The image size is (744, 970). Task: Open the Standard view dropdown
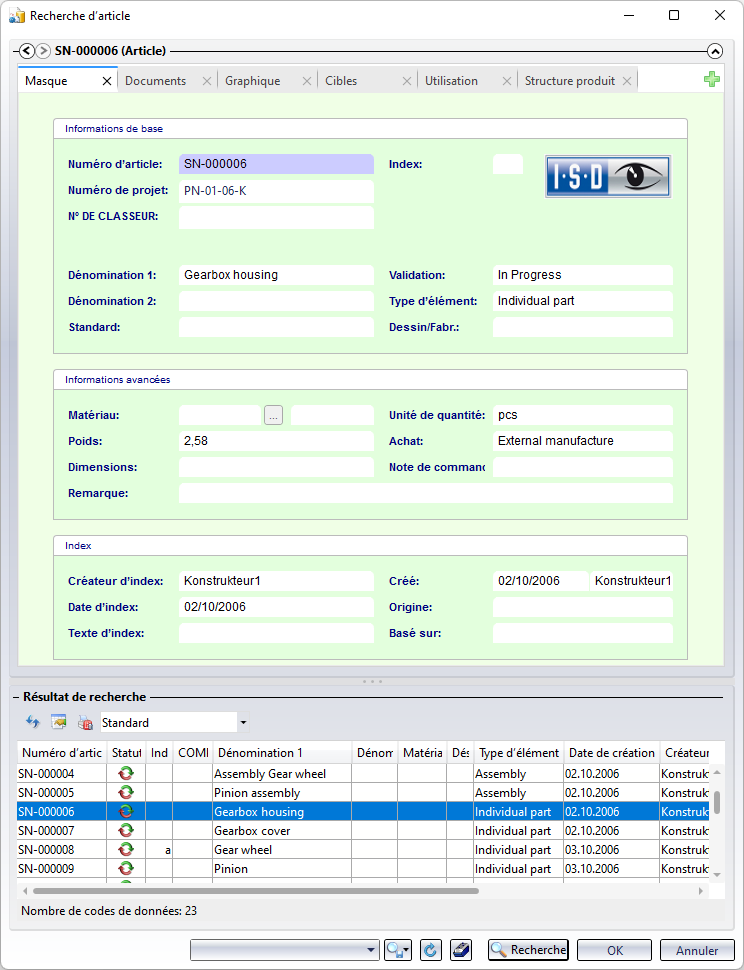[x=243, y=722]
